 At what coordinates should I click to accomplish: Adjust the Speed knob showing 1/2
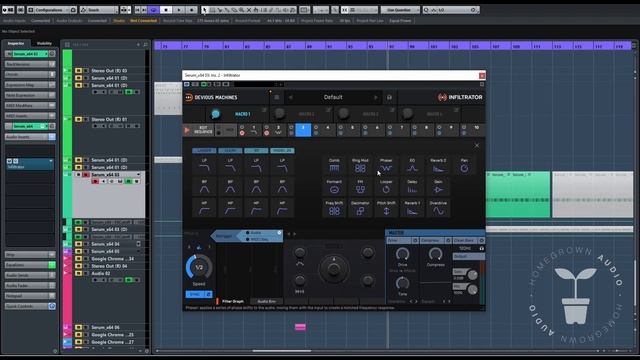[x=199, y=268]
